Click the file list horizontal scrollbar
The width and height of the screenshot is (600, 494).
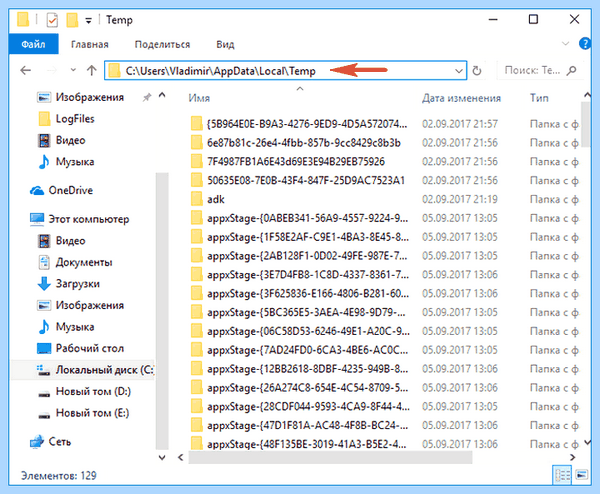330,457
